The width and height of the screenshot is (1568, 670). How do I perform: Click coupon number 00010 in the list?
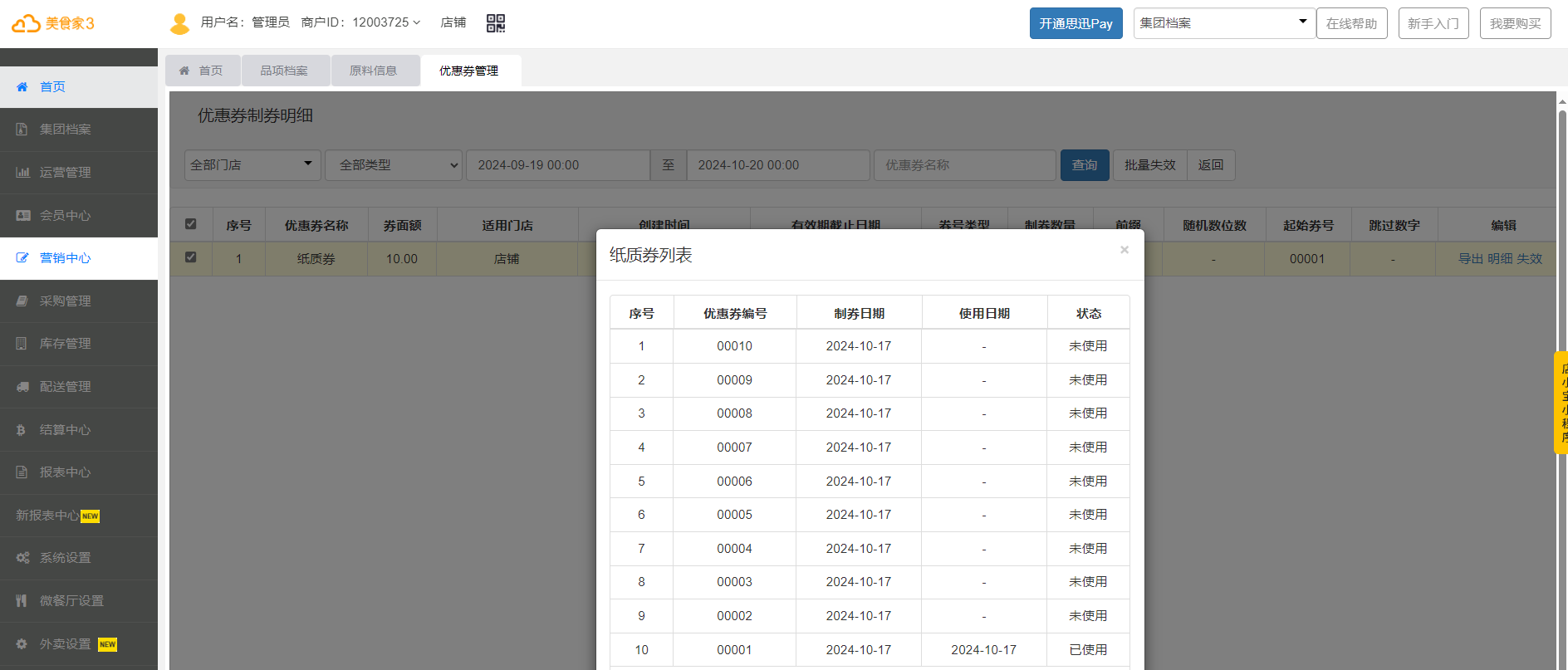tap(735, 346)
